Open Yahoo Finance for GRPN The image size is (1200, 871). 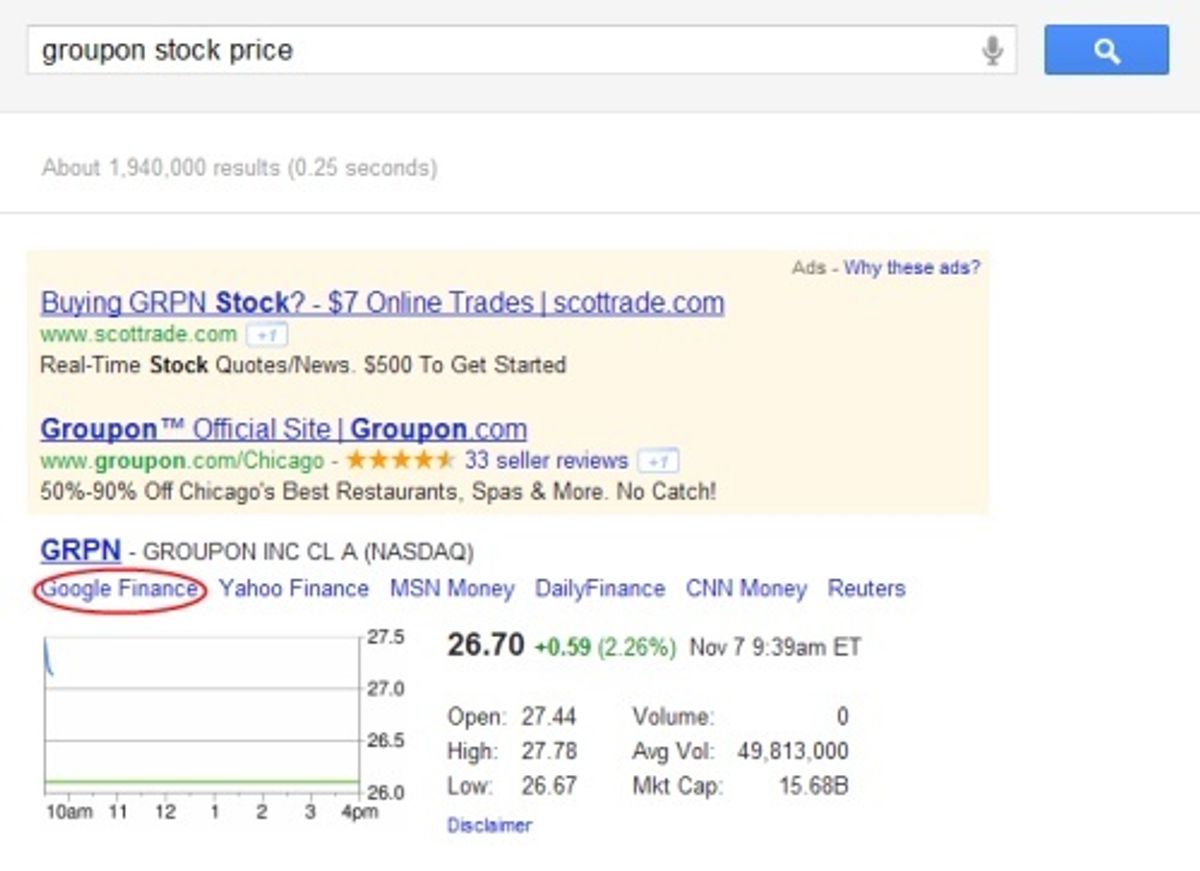coord(295,589)
